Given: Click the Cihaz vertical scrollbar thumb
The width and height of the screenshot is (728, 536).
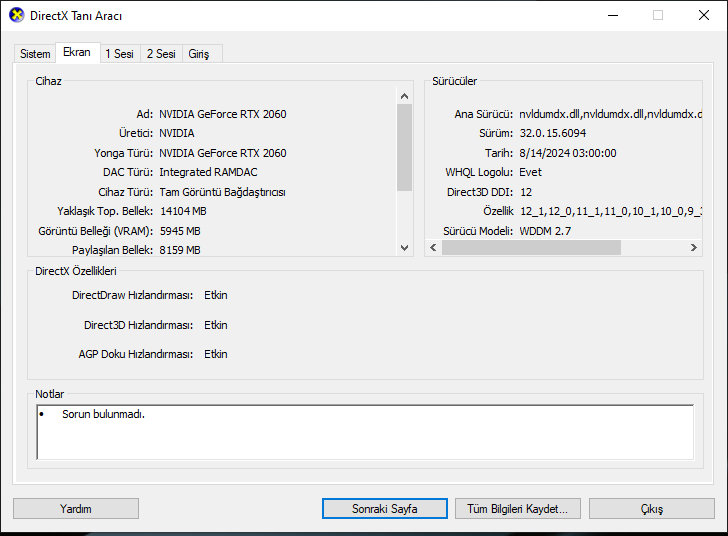Looking at the screenshot, I should pos(404,147).
